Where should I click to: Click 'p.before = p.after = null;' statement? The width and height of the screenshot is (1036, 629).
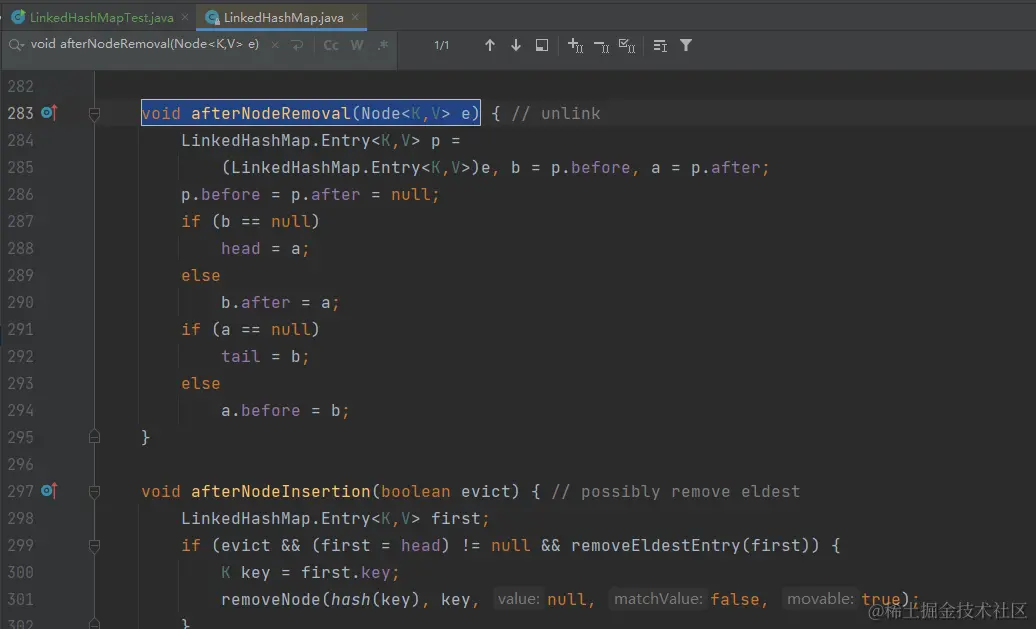(311, 194)
